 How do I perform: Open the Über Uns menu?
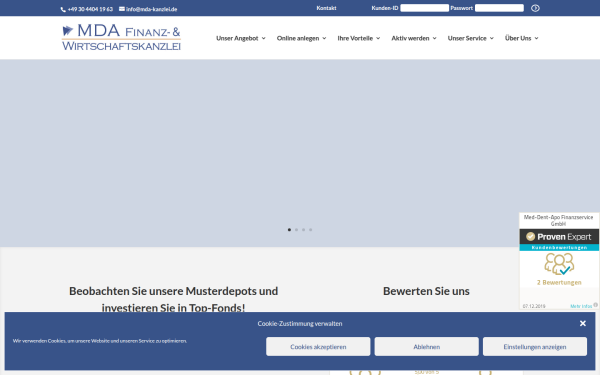click(x=522, y=38)
